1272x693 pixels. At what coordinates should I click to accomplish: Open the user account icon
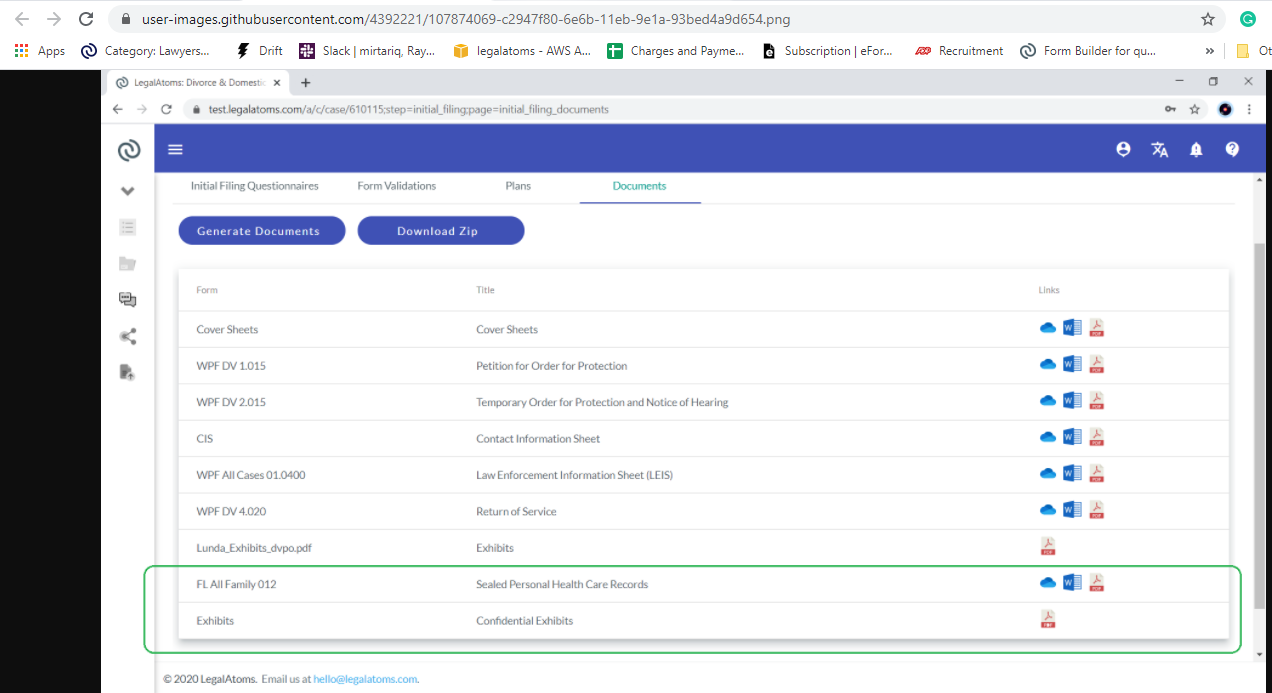(1123, 149)
